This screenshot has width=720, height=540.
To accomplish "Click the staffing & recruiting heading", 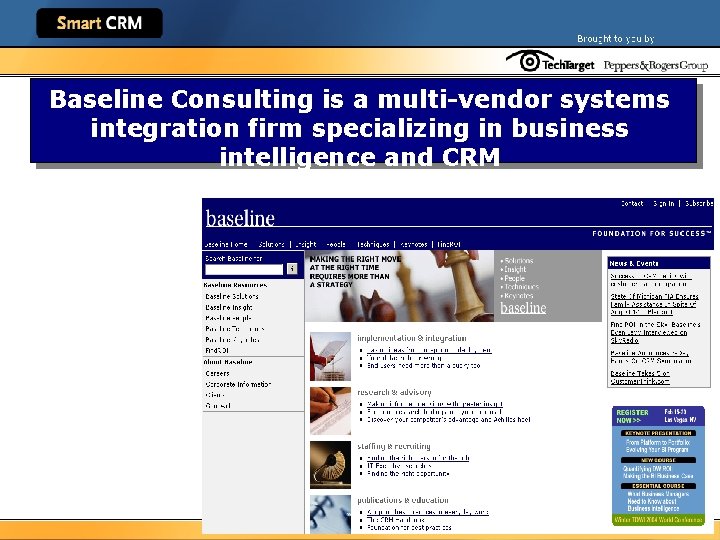I will (394, 446).
